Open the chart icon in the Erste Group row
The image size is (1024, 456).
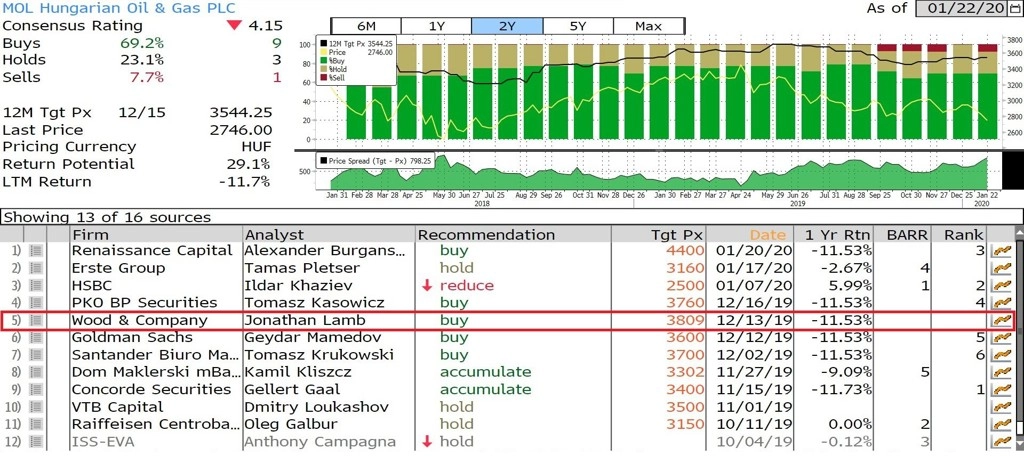1000,269
